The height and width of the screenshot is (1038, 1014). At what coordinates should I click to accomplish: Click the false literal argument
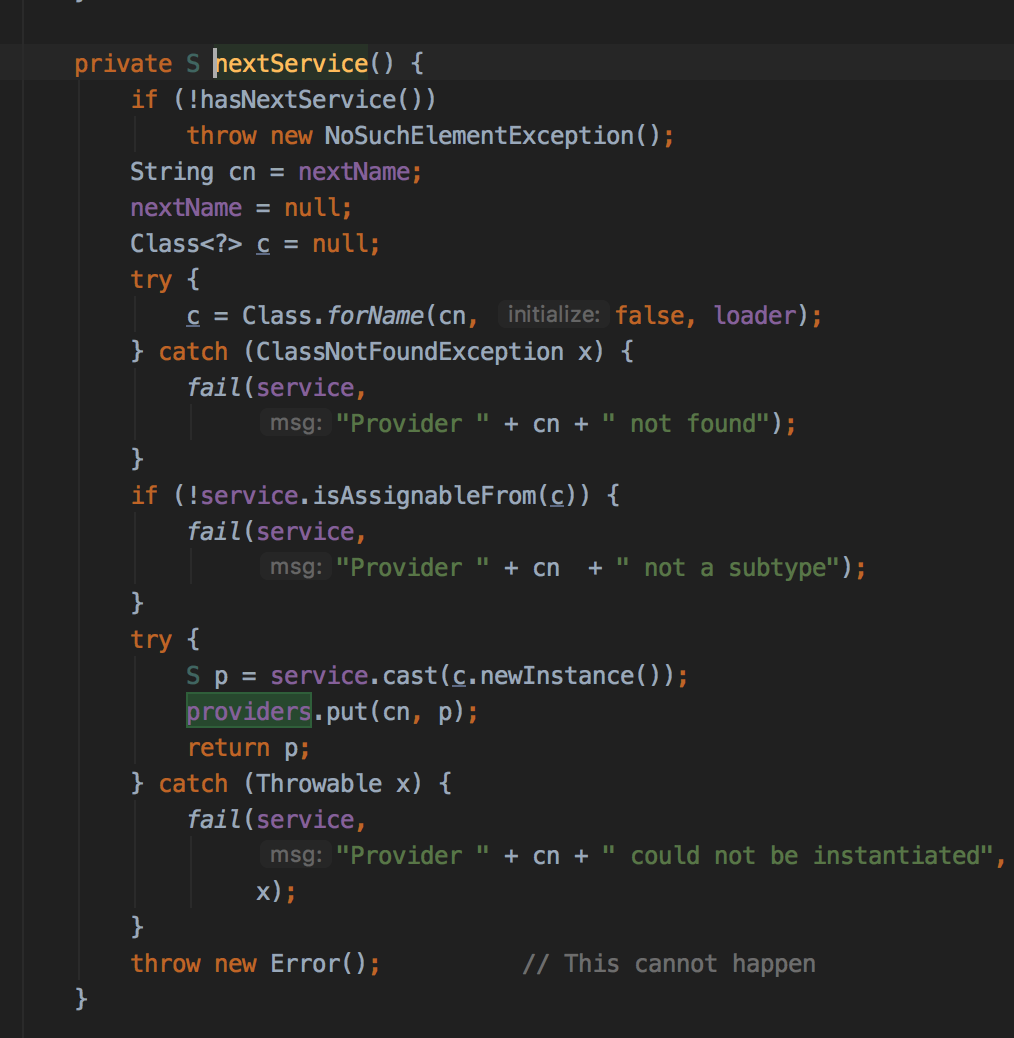tap(649, 316)
